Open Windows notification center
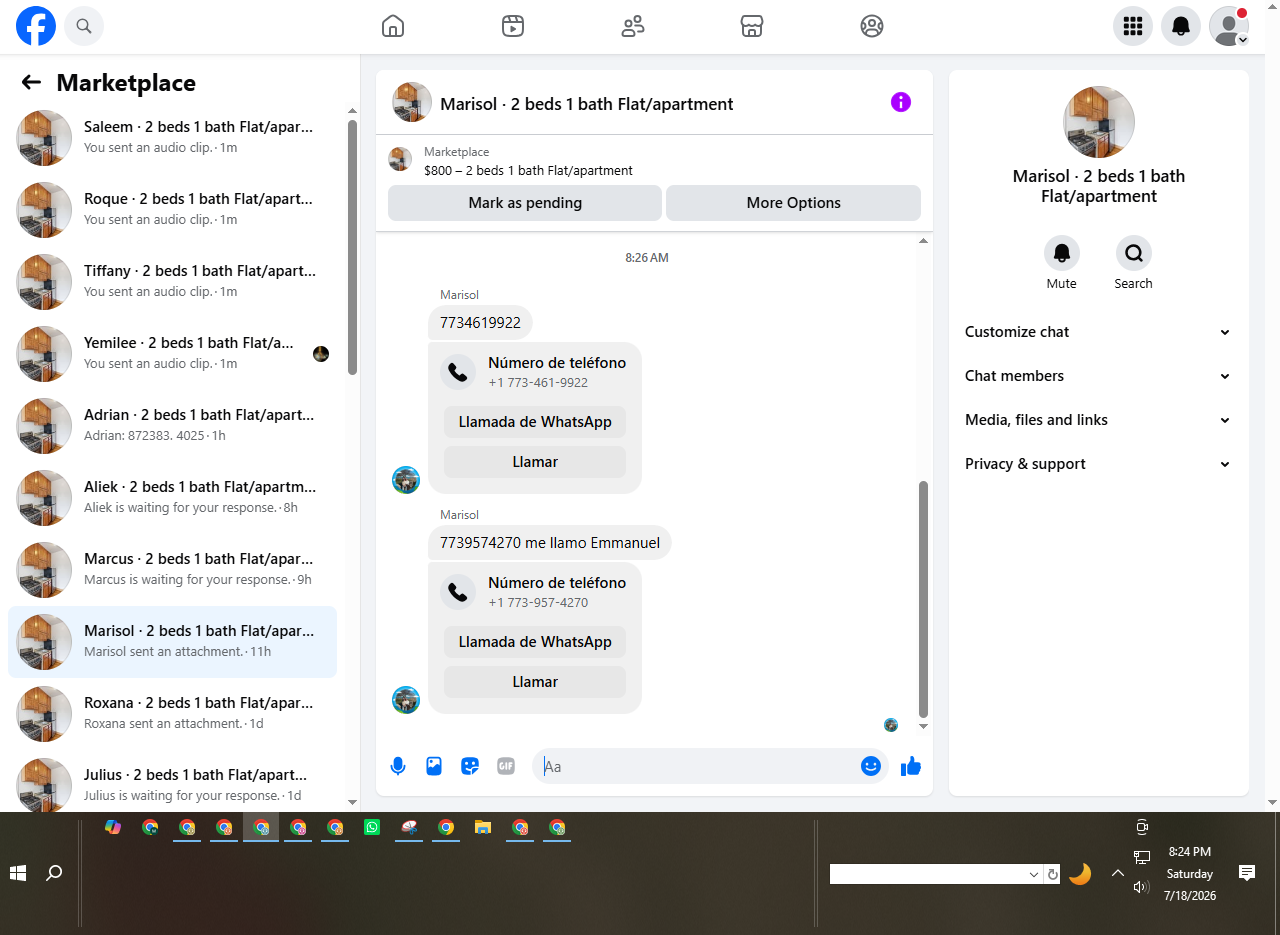This screenshot has height=935, width=1280. click(x=1247, y=873)
